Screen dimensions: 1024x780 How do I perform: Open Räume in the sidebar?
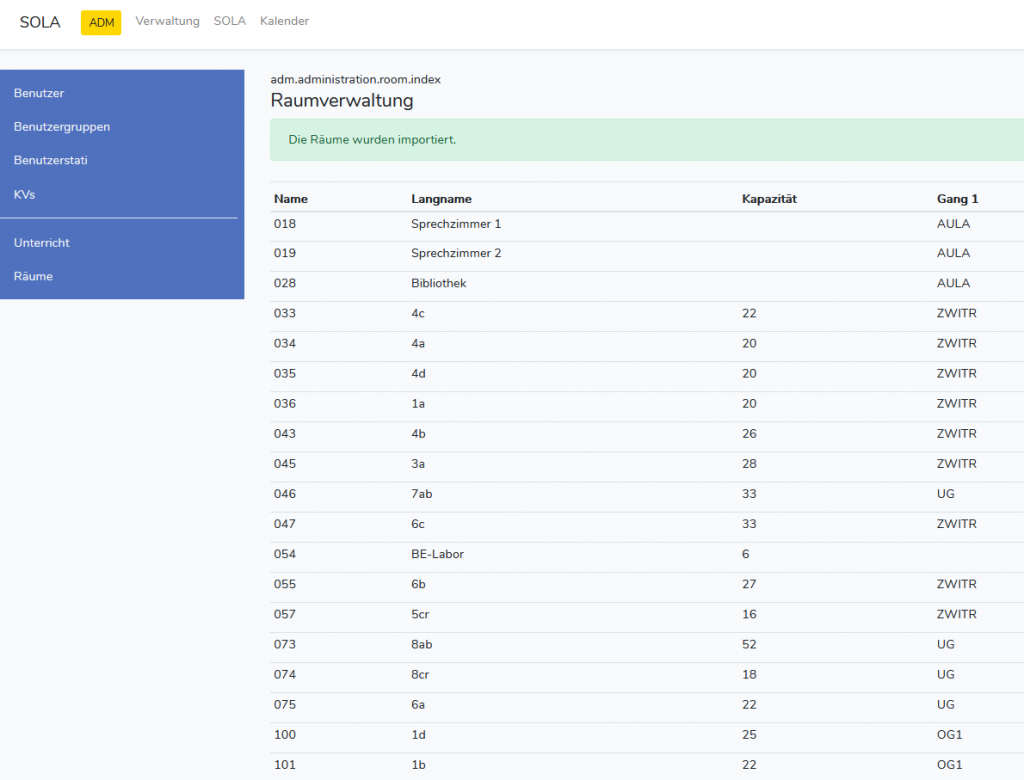click(33, 276)
